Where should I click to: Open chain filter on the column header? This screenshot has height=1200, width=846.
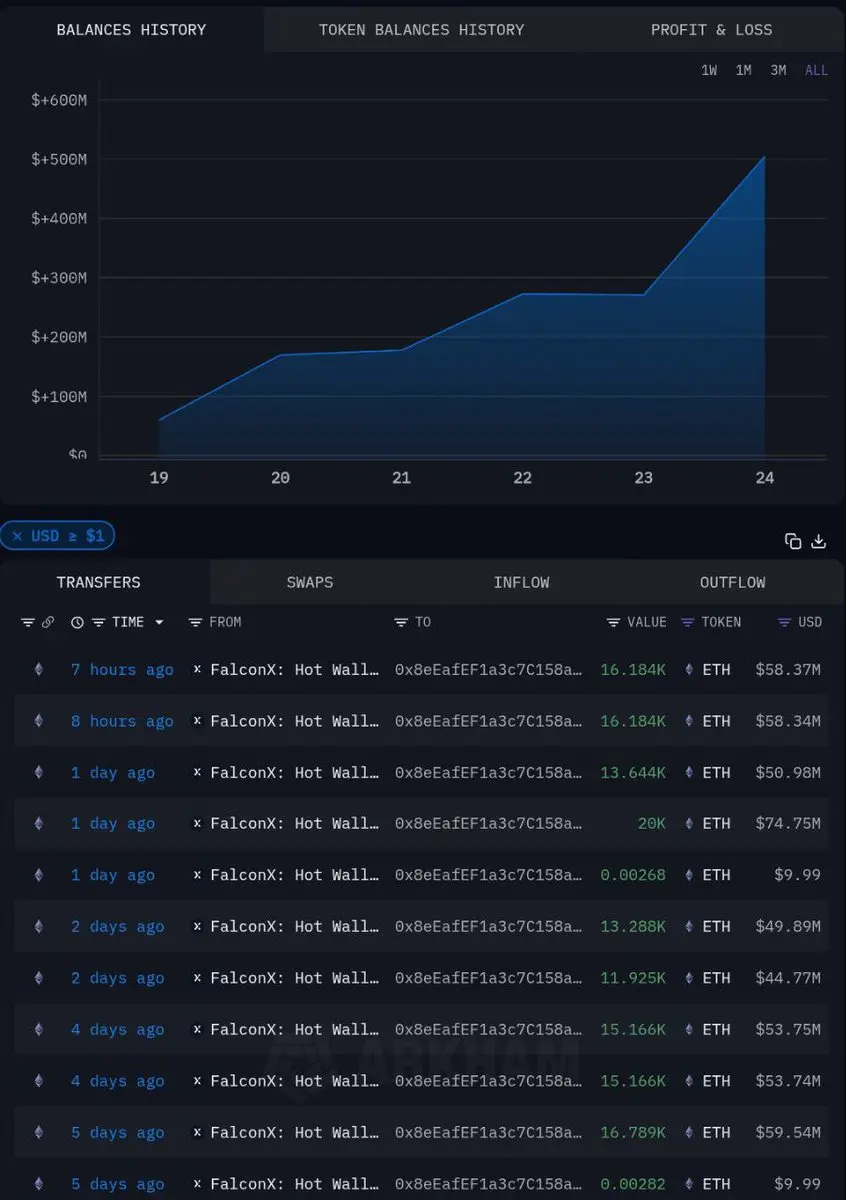click(27, 622)
